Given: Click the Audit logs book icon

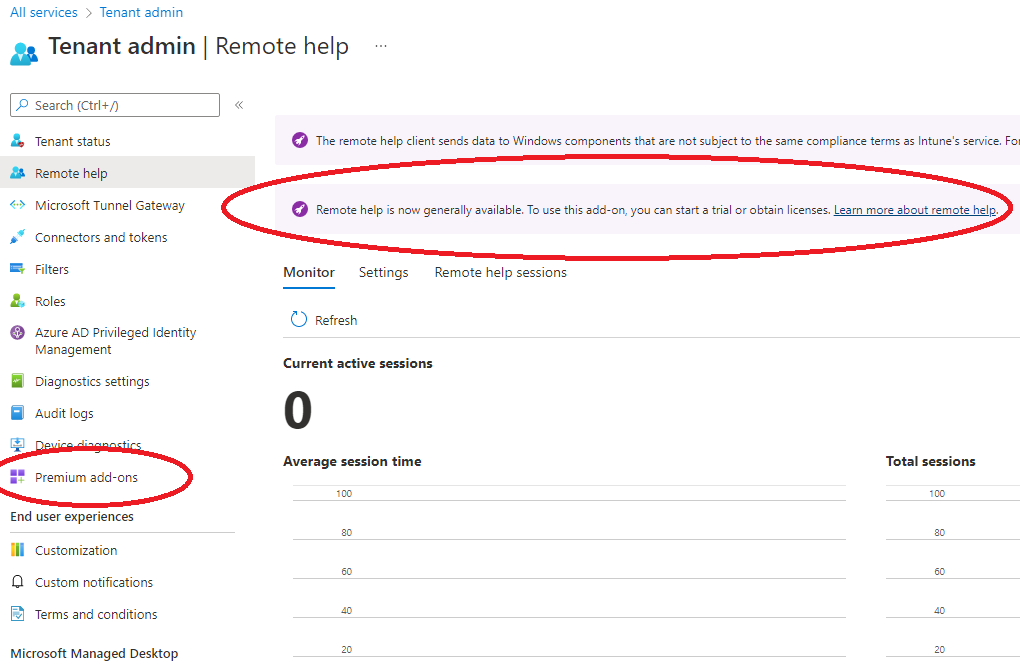Looking at the screenshot, I should click(x=18, y=412).
